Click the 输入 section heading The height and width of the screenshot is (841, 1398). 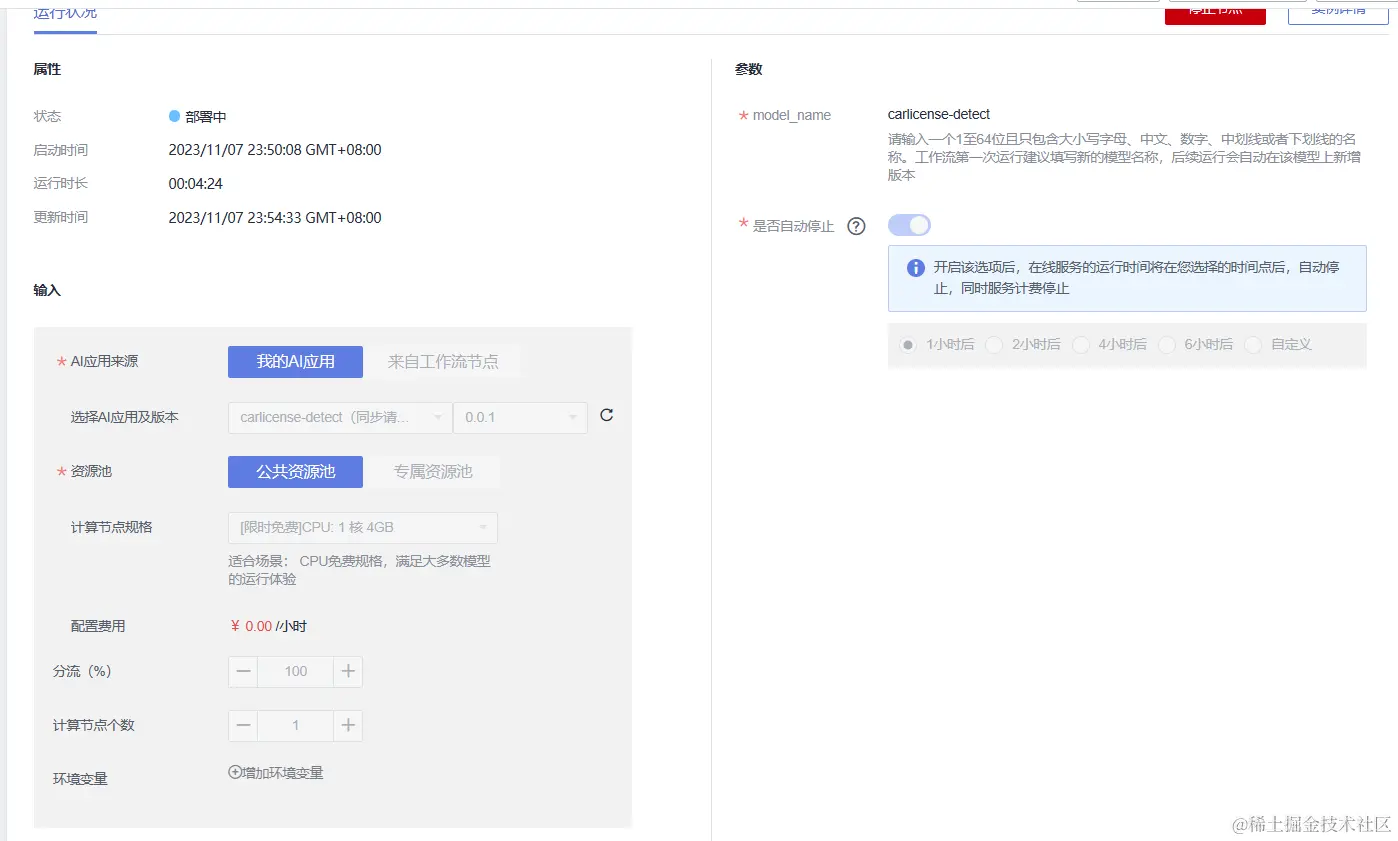tap(47, 290)
